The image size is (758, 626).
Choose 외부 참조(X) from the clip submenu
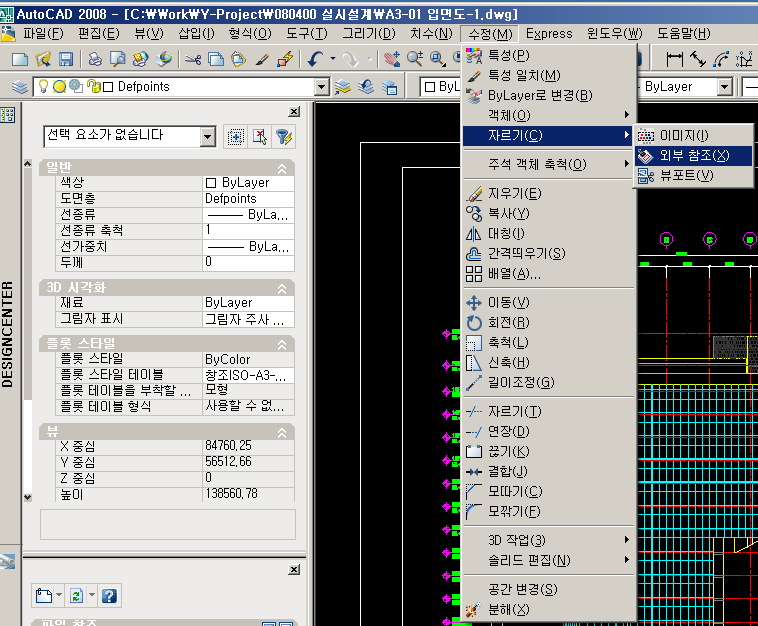click(x=694, y=155)
